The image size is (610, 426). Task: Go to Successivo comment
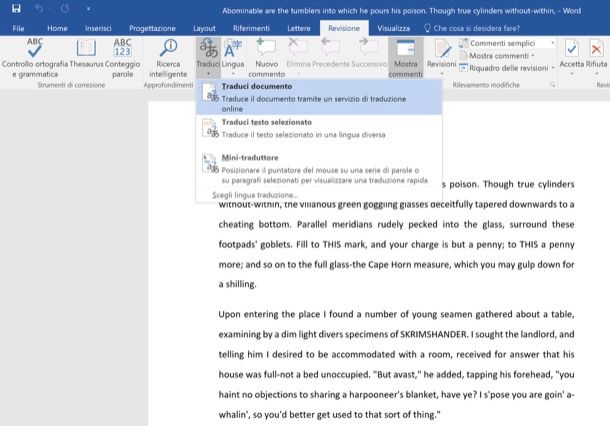coord(369,53)
